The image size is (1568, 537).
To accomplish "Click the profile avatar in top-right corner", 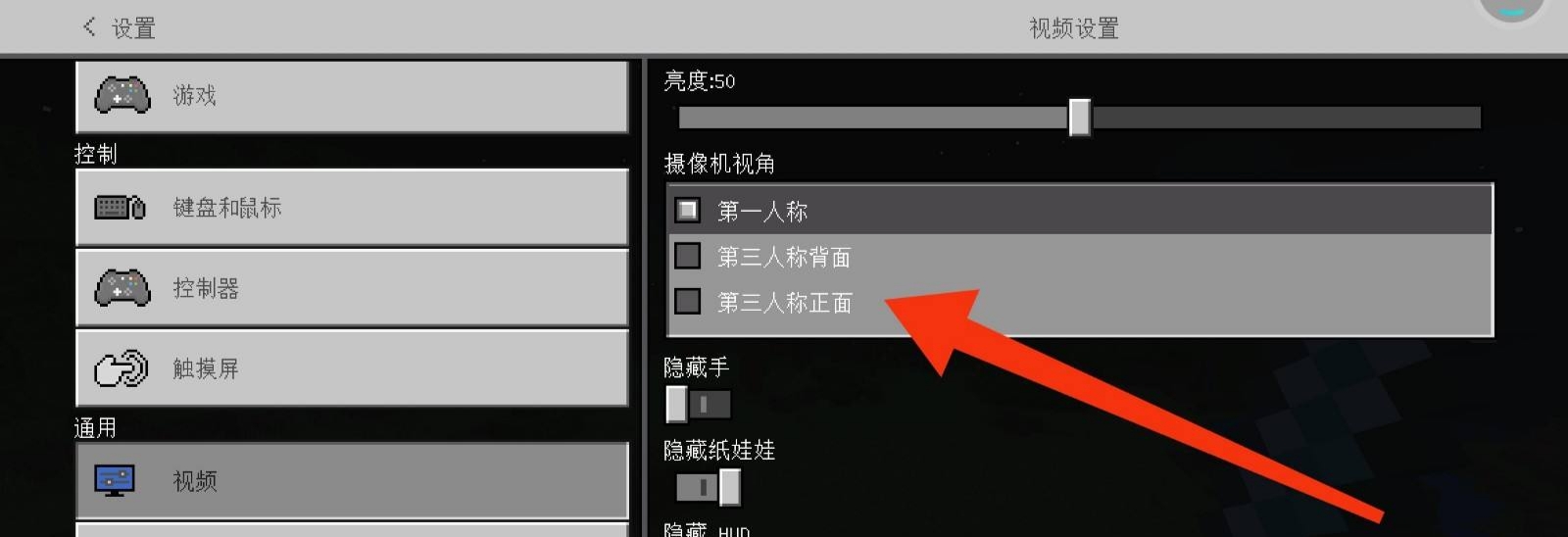I will click(x=1513, y=10).
